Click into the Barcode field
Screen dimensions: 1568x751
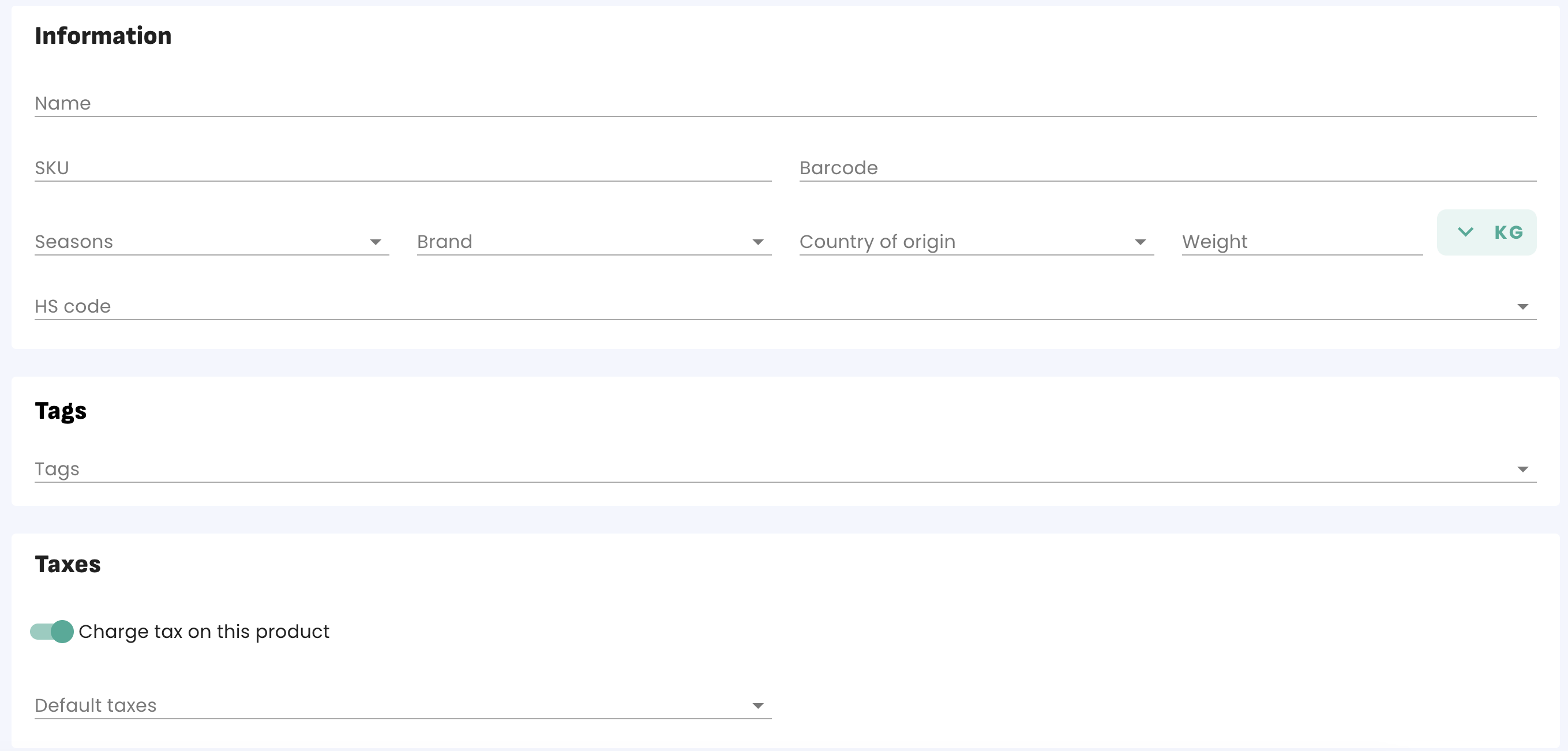[1168, 168]
